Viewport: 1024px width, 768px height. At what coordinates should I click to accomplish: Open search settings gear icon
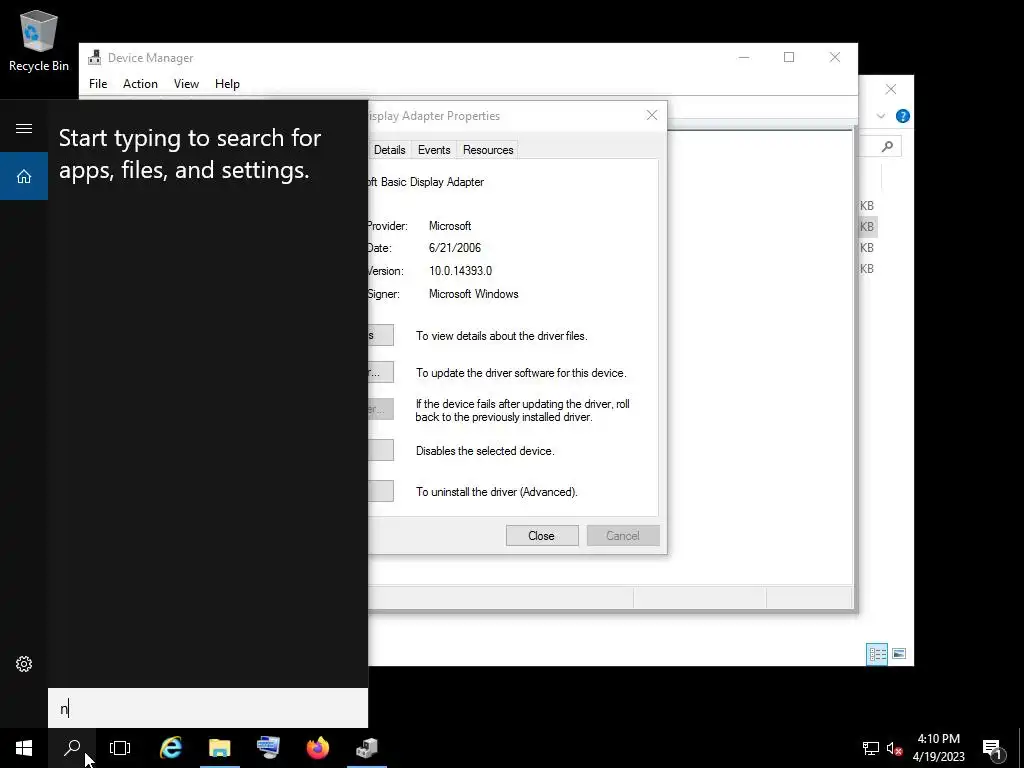click(24, 664)
